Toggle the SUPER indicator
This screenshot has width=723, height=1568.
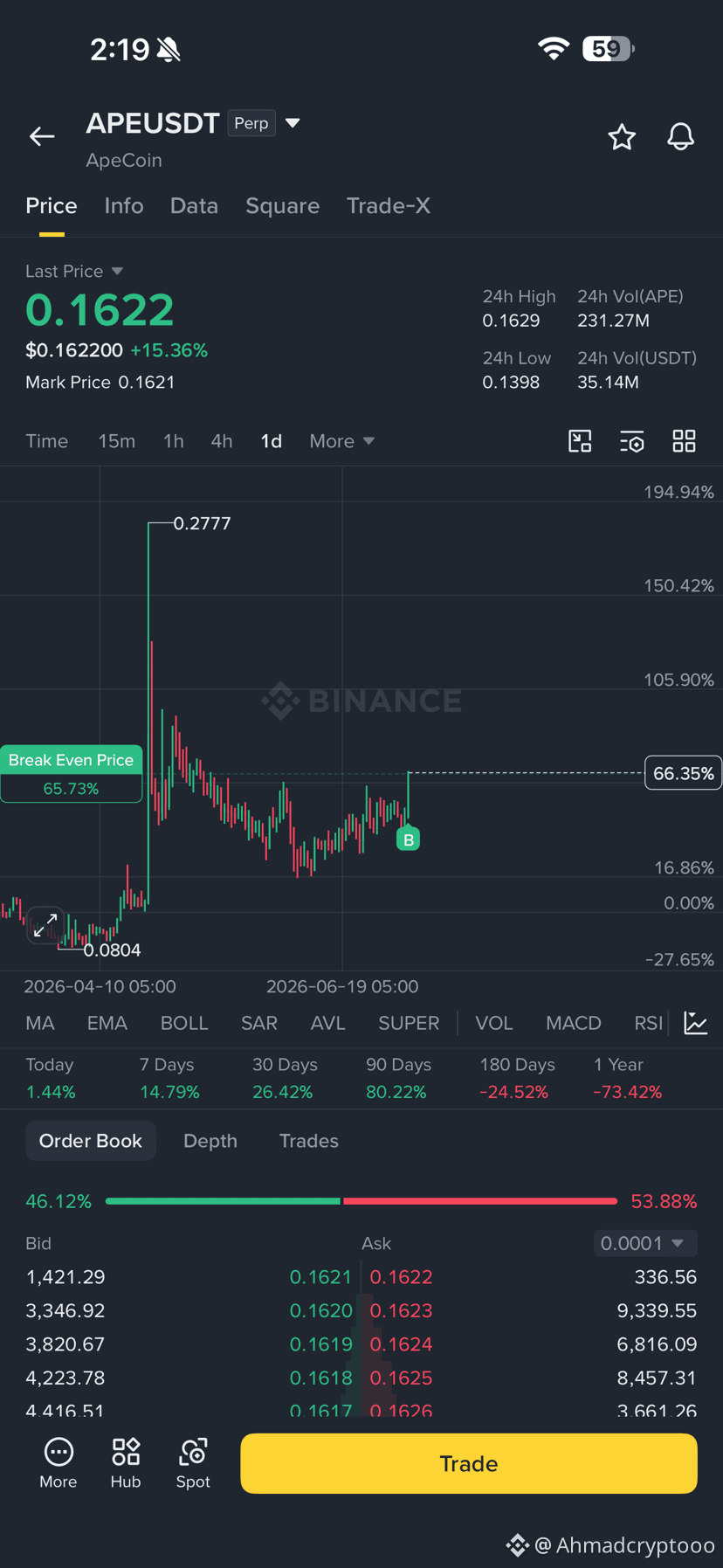click(x=409, y=1023)
